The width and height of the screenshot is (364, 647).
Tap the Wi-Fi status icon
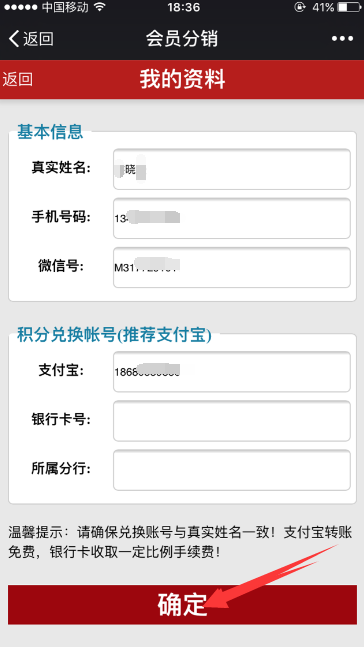[x=99, y=7]
